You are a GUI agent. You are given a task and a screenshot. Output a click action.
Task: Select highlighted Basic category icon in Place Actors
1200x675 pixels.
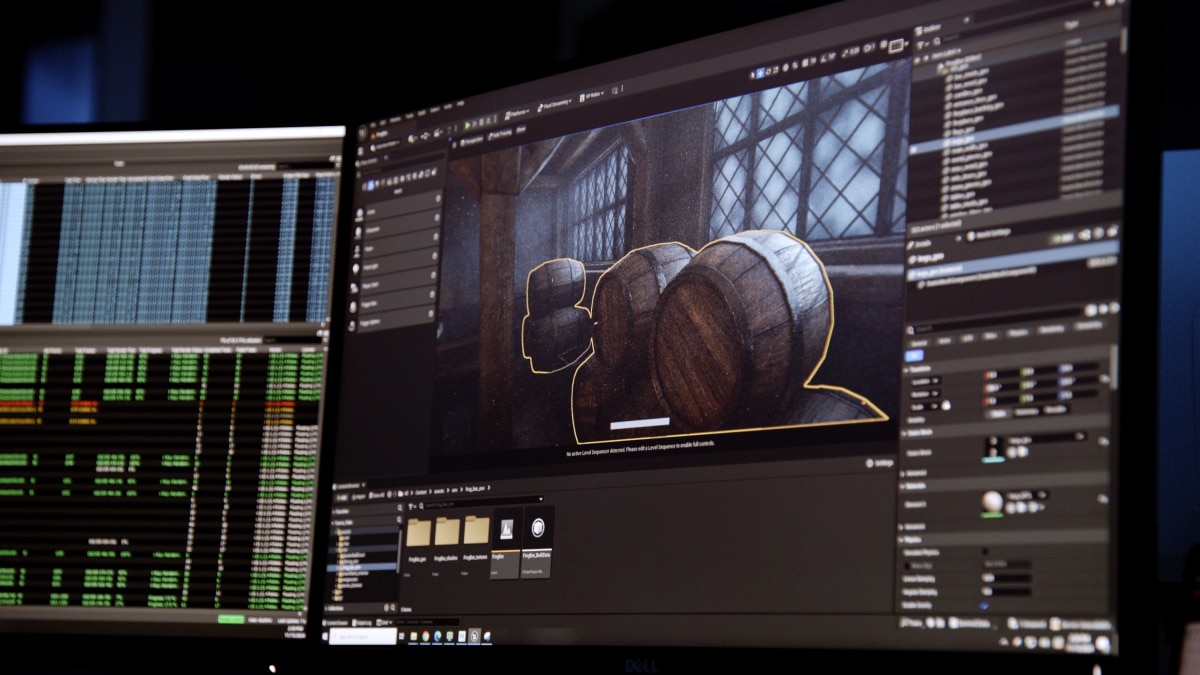pos(371,185)
